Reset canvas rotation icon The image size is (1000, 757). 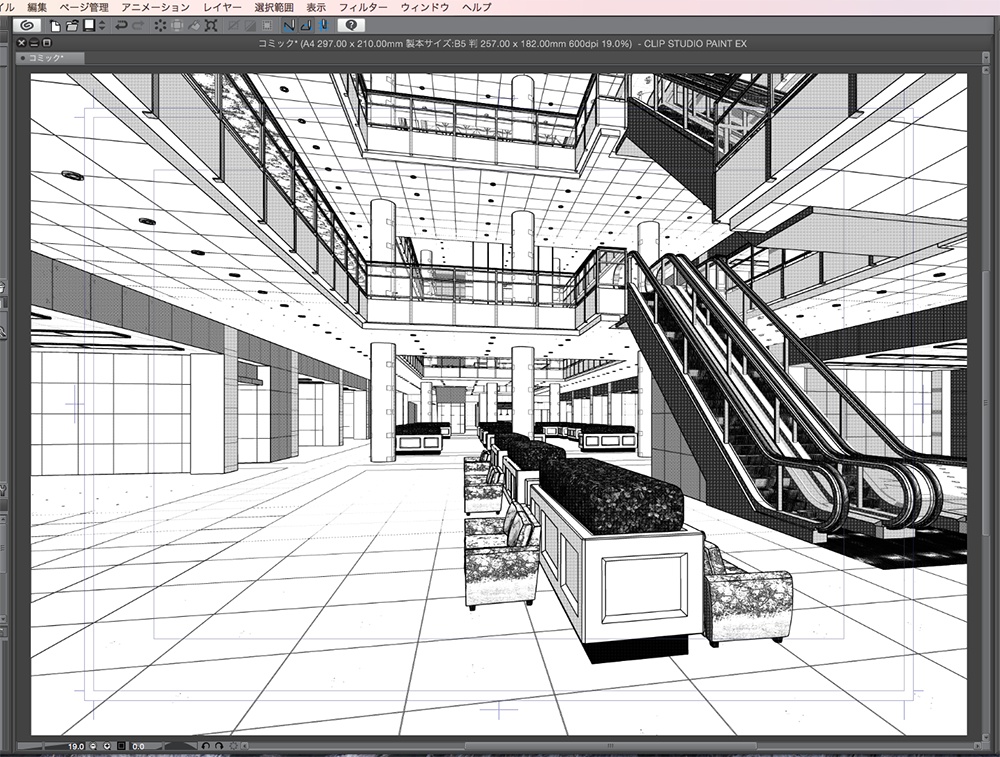pyautogui.click(x=233, y=746)
